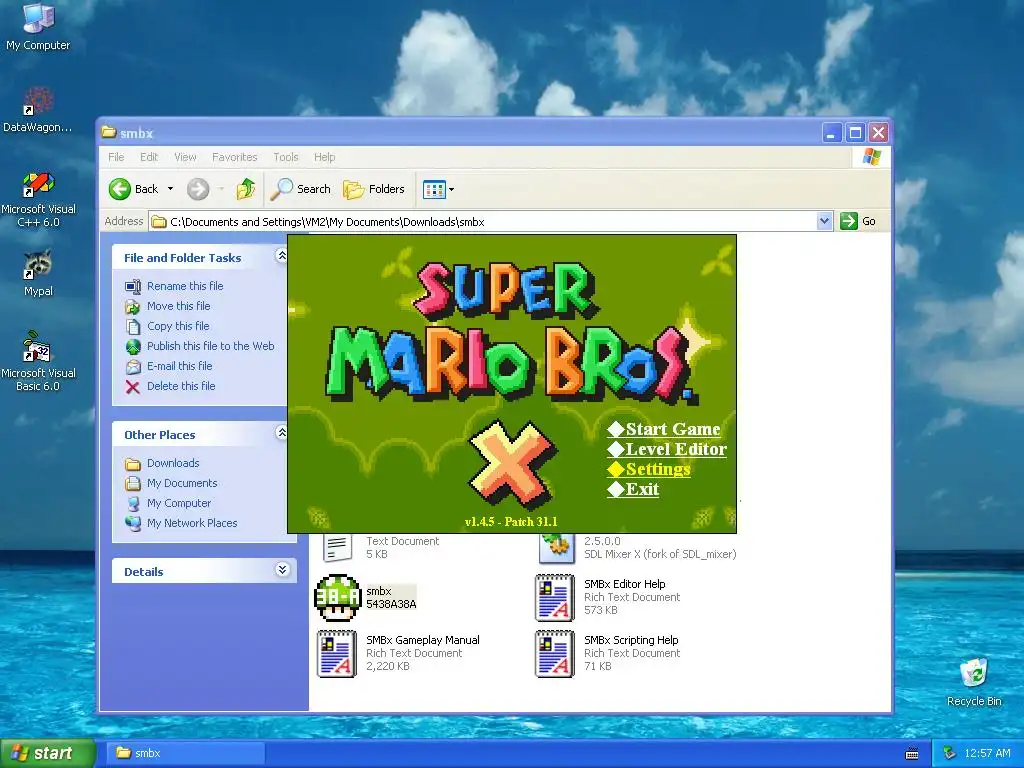Open the File menu

116,157
